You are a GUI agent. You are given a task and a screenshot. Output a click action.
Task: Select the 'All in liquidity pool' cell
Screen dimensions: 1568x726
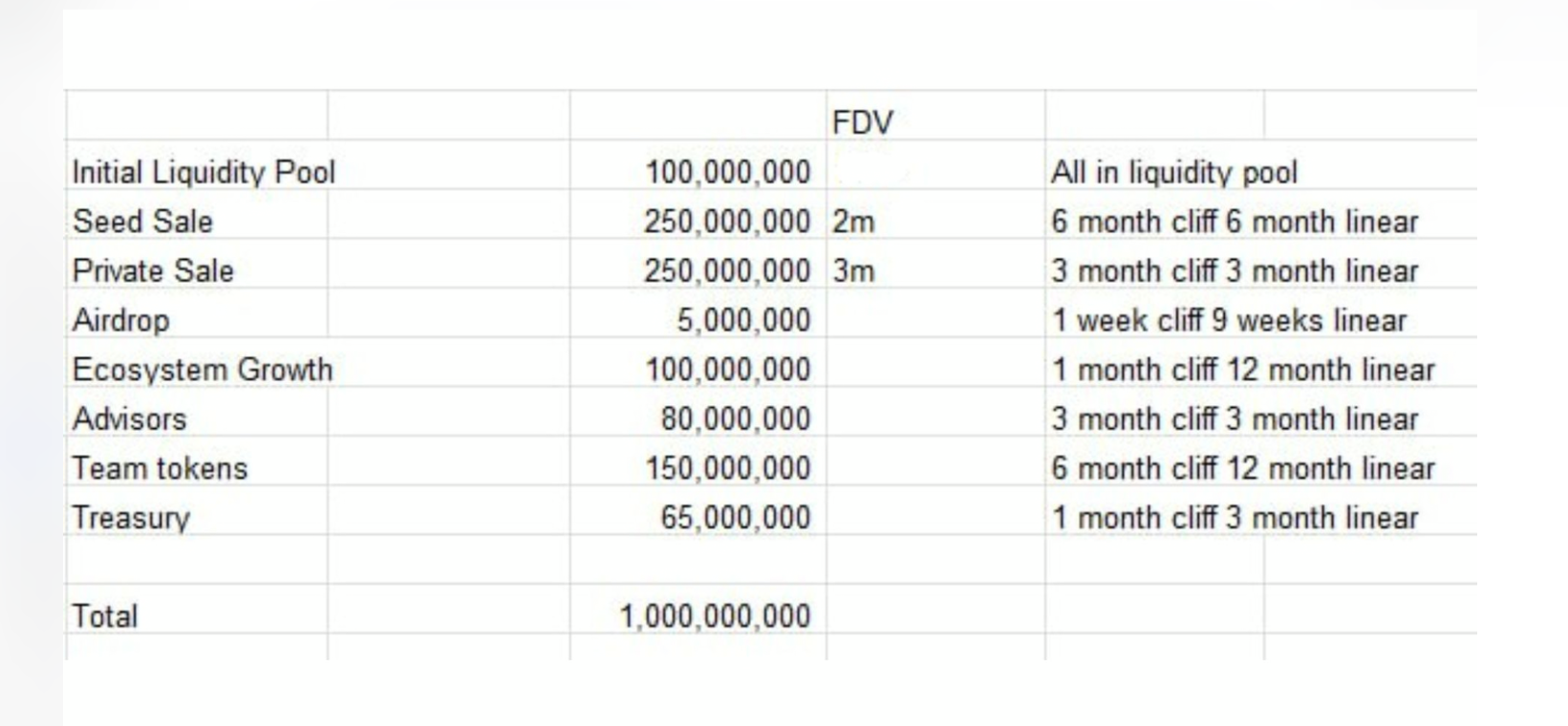(1174, 172)
